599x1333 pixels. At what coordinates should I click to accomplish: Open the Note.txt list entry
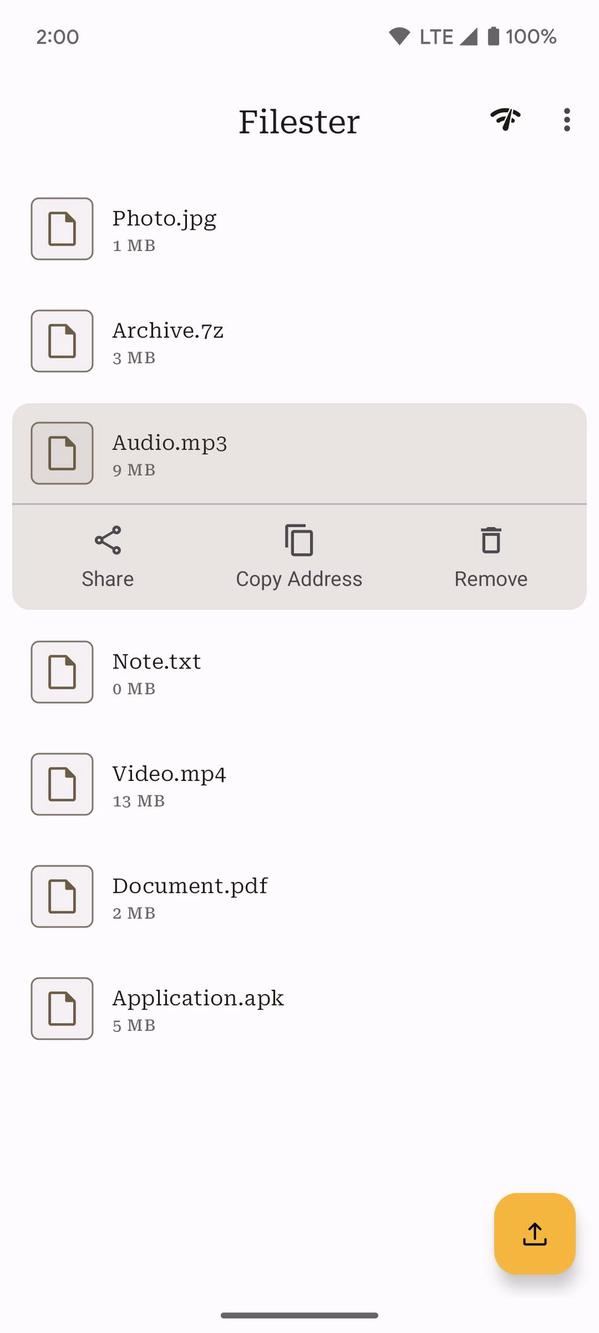pos(299,672)
